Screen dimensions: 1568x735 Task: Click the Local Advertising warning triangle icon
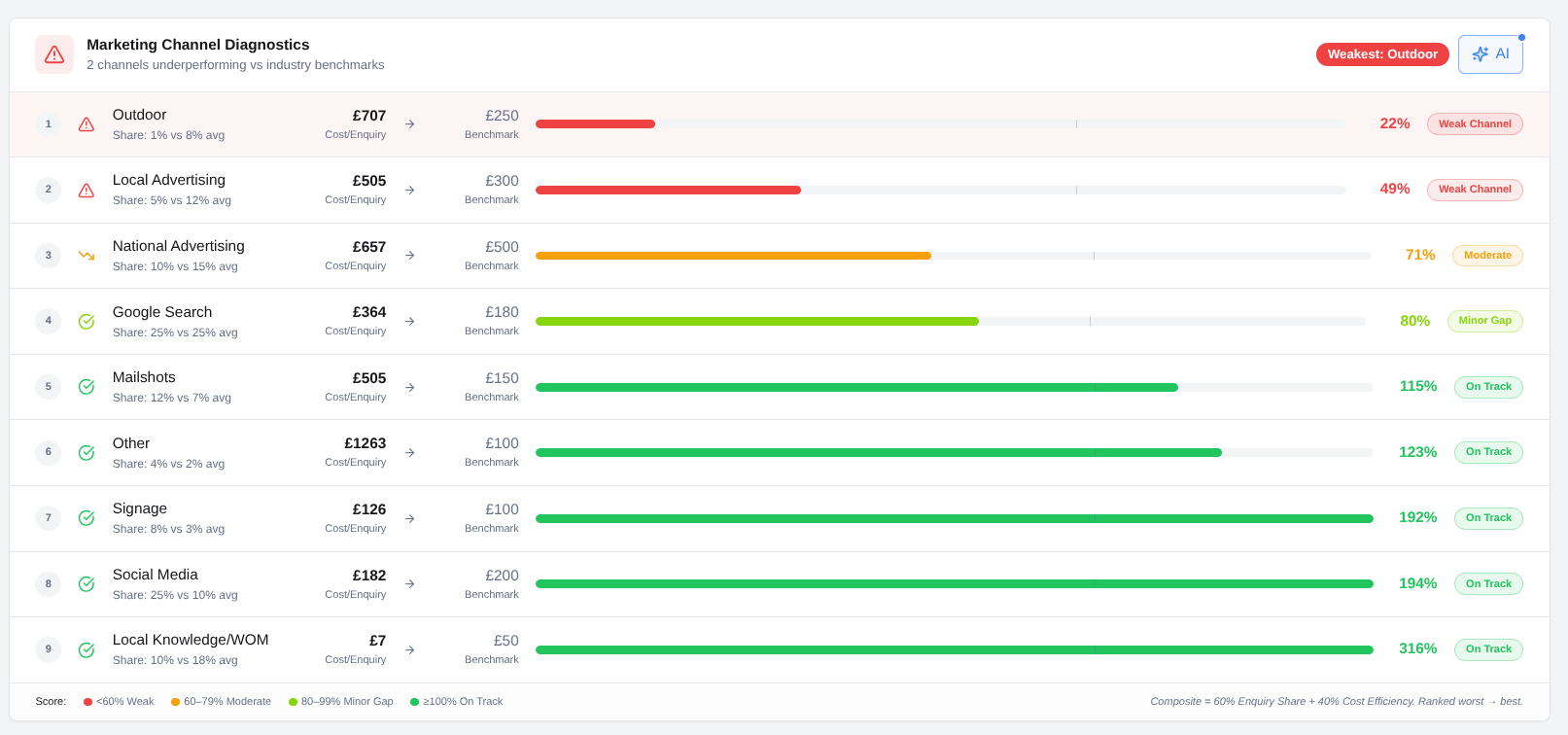[x=87, y=191]
